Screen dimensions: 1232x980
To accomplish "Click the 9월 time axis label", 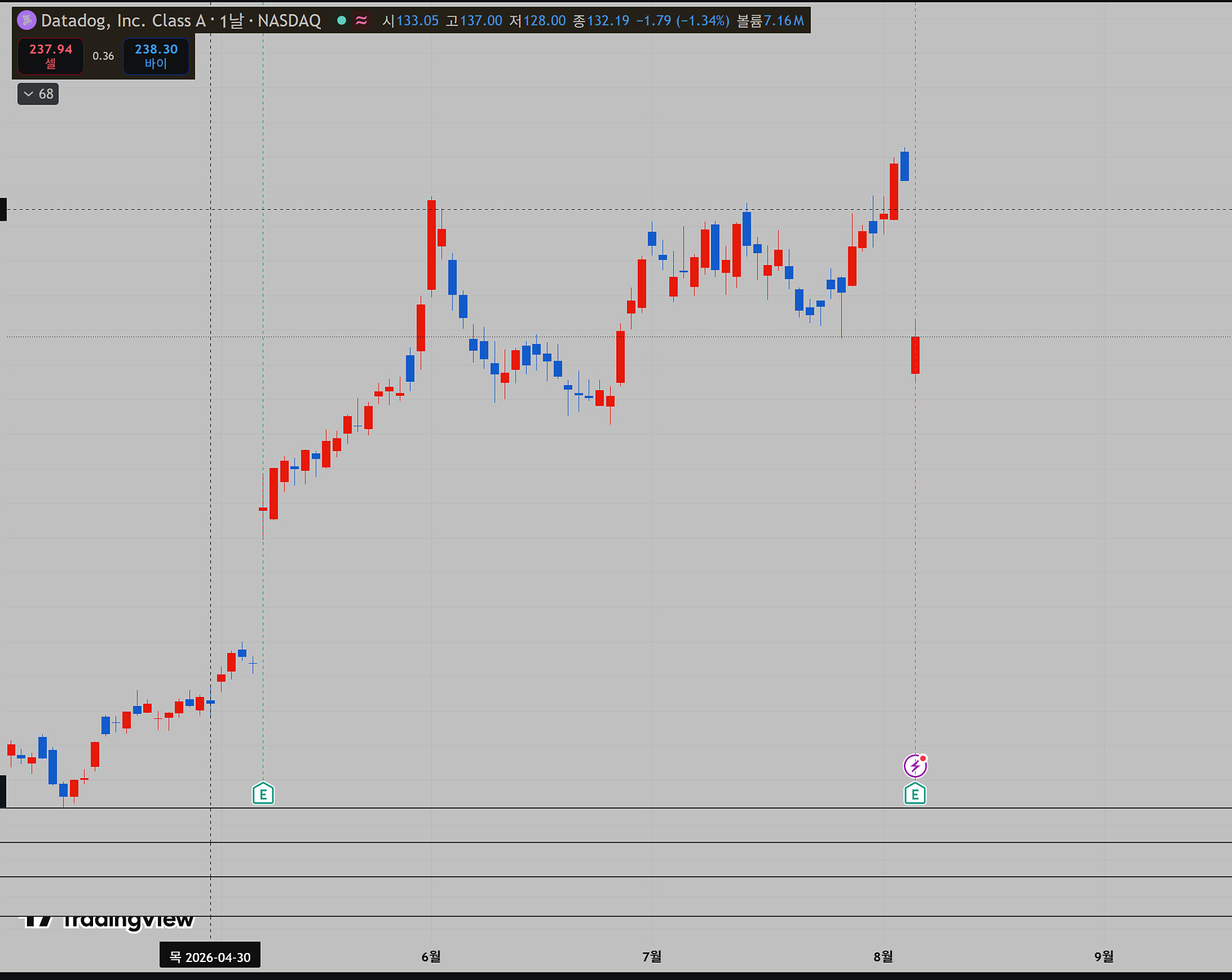I will tap(1104, 956).
